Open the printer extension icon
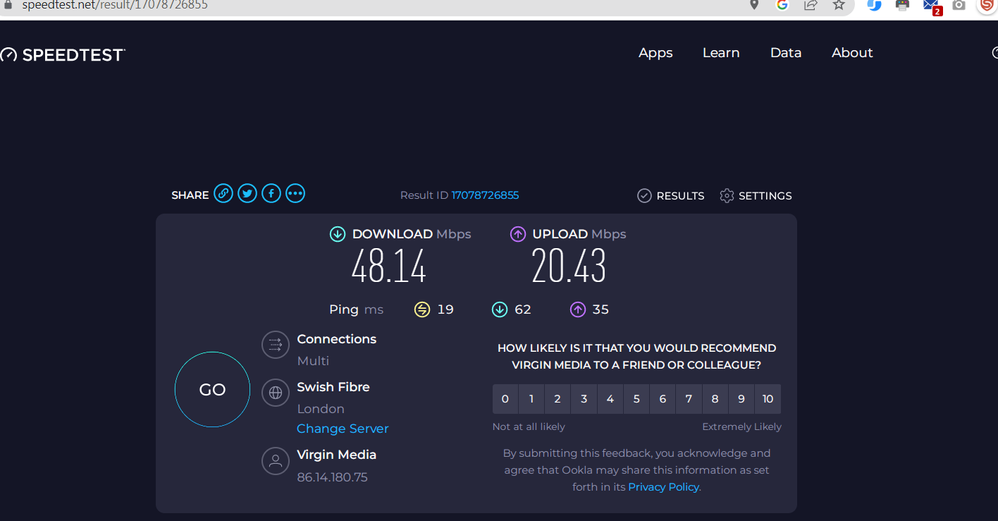998x521 pixels. coord(903,5)
